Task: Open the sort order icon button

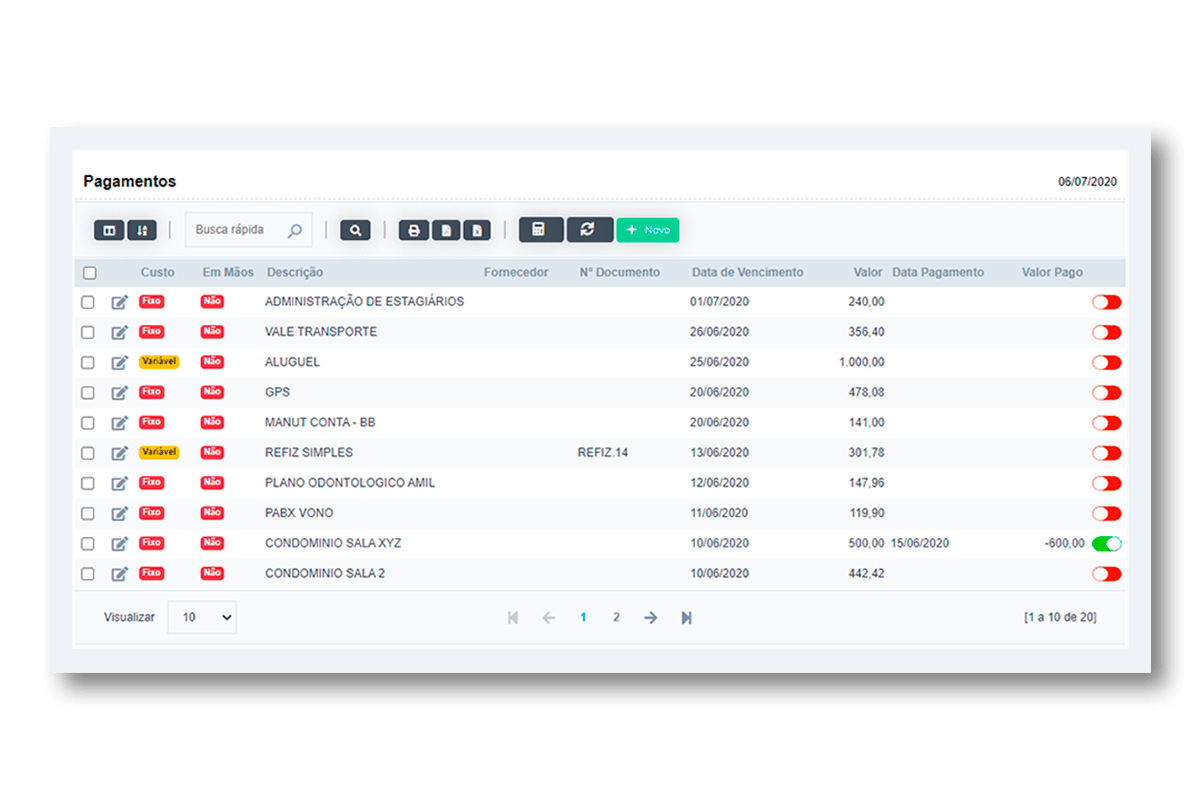Action: click(x=142, y=231)
